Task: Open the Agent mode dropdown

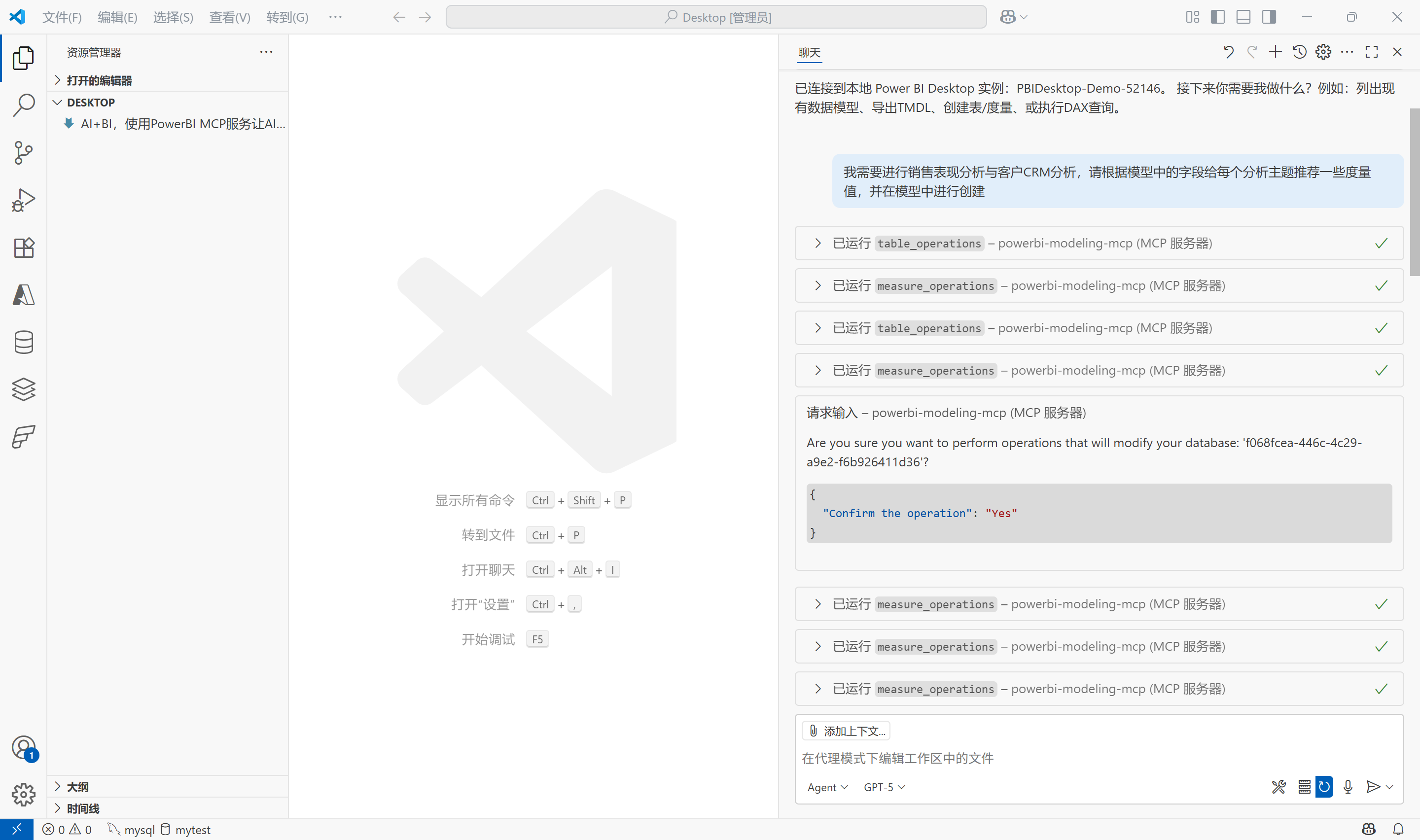Action: (x=827, y=787)
